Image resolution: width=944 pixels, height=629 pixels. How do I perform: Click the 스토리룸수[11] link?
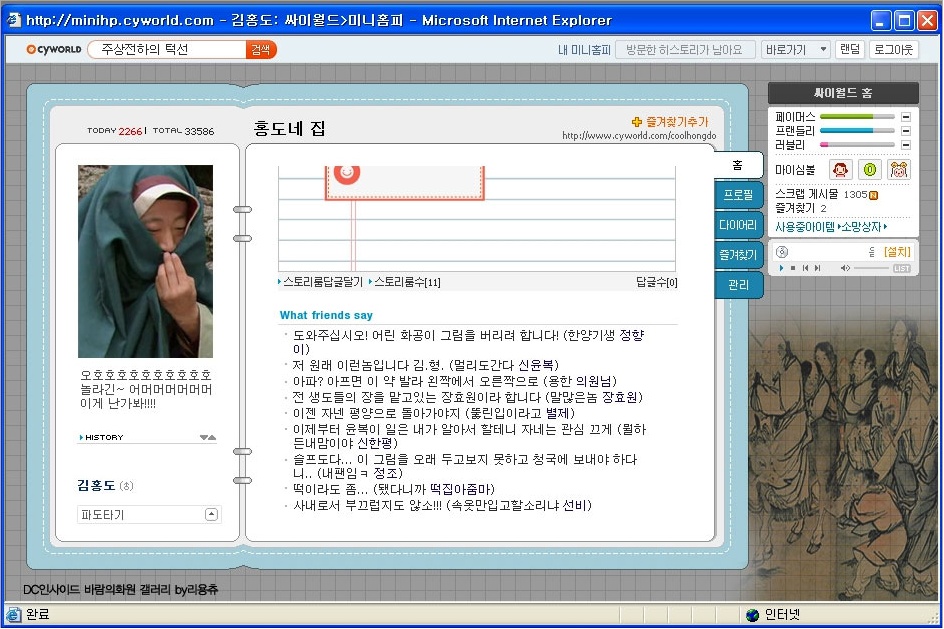[407, 282]
